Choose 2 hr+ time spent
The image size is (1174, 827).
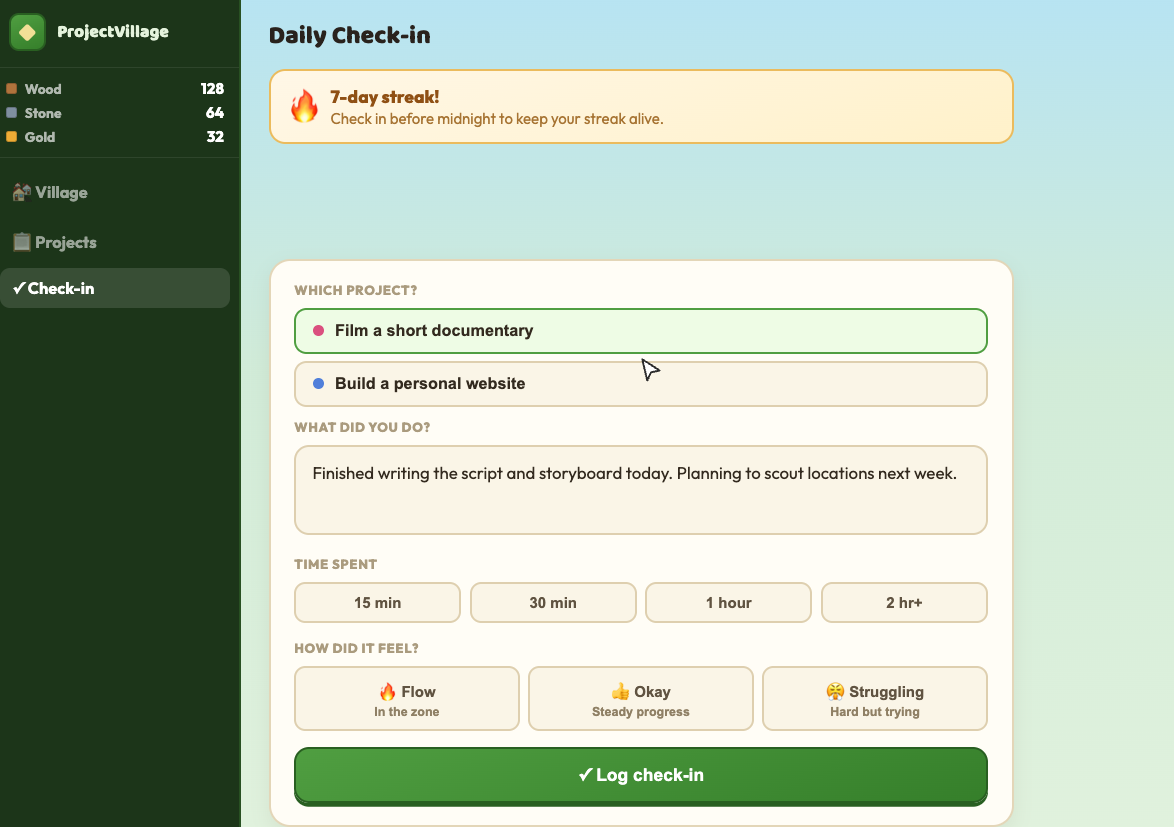[x=904, y=602]
